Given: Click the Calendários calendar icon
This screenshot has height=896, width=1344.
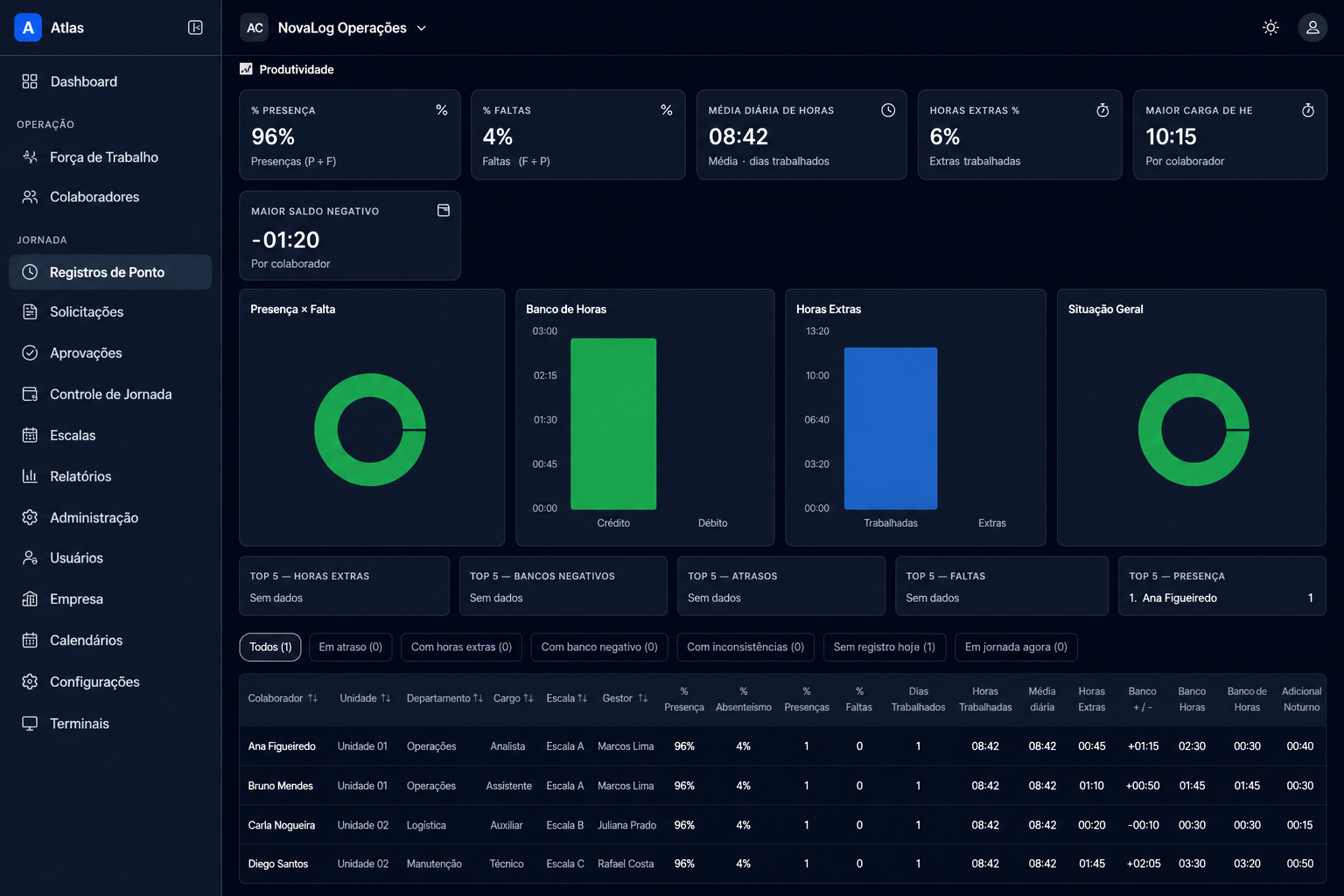Looking at the screenshot, I should pyautogui.click(x=30, y=640).
